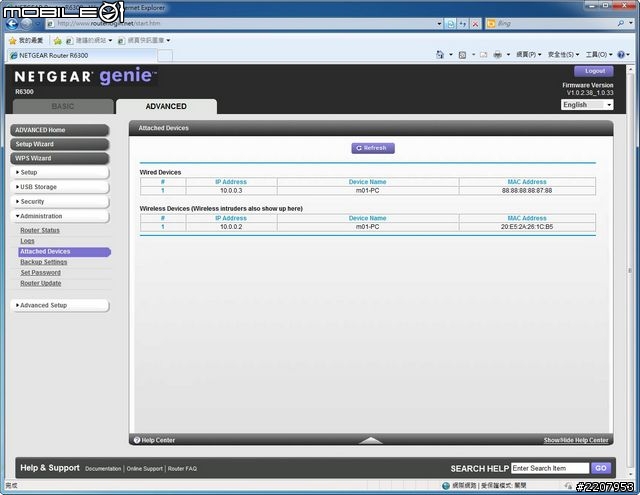Click the blue Help question mark icon
Viewport: 640px width, 495px height.
621,54
